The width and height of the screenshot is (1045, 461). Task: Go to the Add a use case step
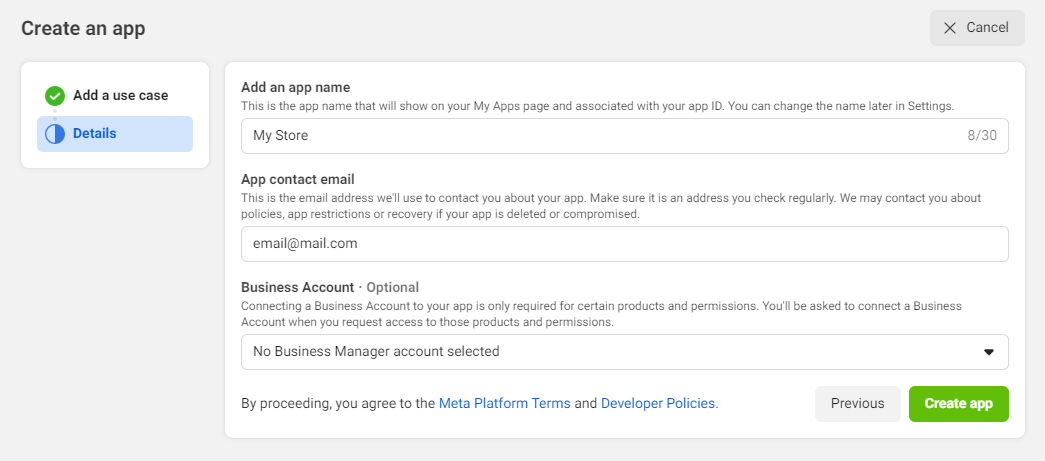coord(120,96)
